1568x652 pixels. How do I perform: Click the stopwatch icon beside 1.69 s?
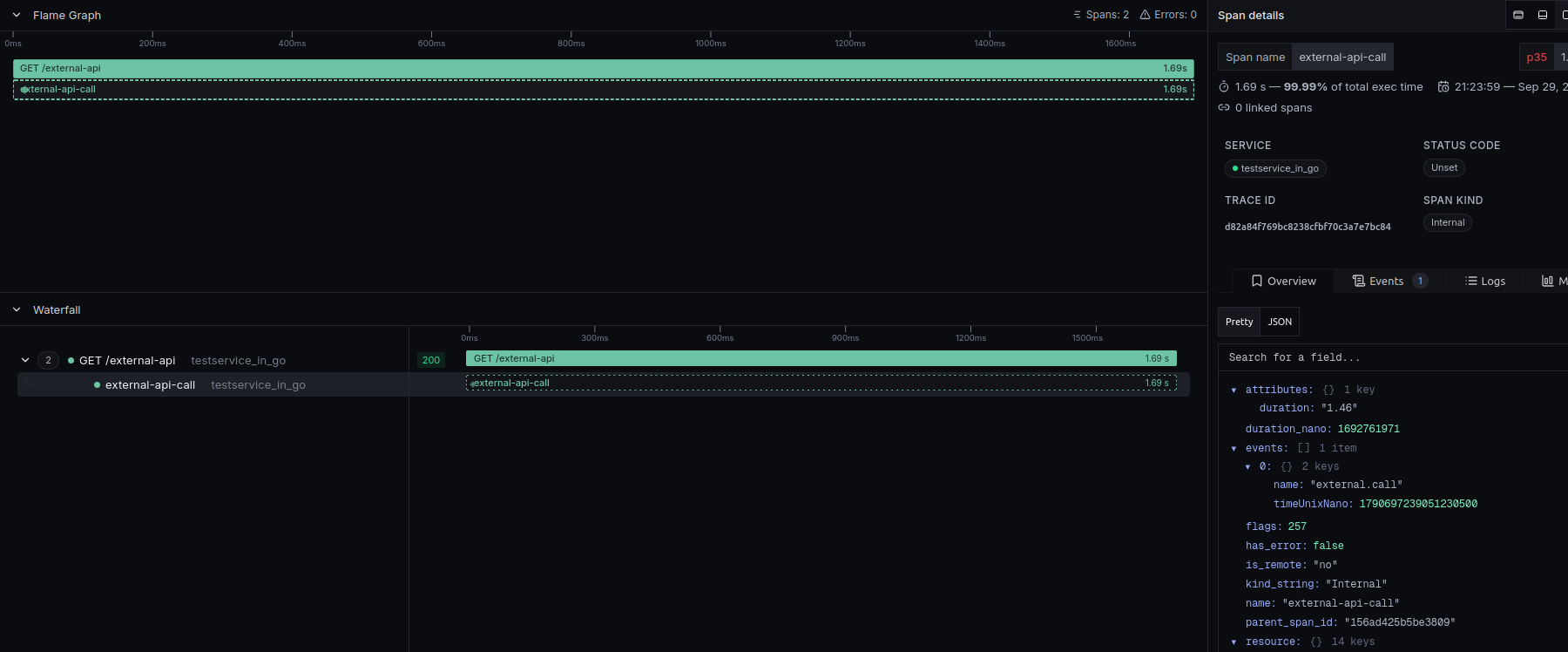click(1224, 87)
